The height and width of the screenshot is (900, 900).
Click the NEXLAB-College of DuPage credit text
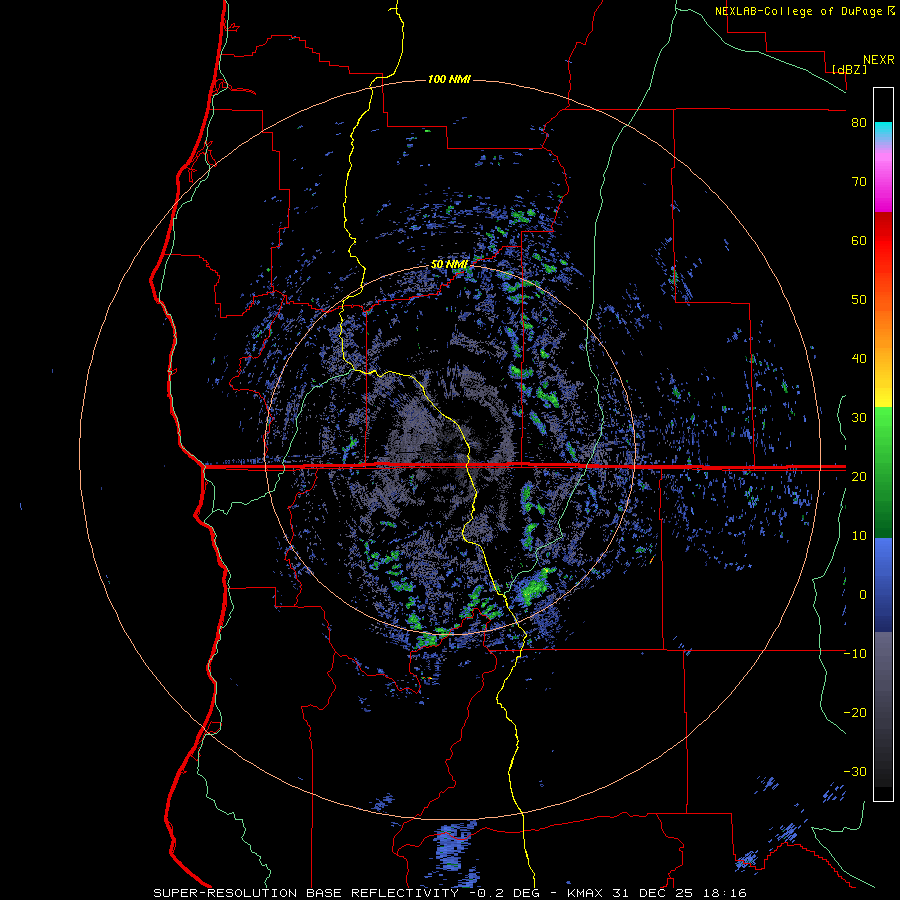coord(800,11)
